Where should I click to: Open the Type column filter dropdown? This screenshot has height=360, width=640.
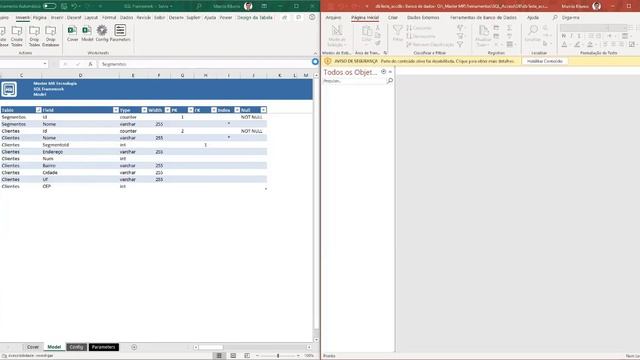pyautogui.click(x=144, y=110)
